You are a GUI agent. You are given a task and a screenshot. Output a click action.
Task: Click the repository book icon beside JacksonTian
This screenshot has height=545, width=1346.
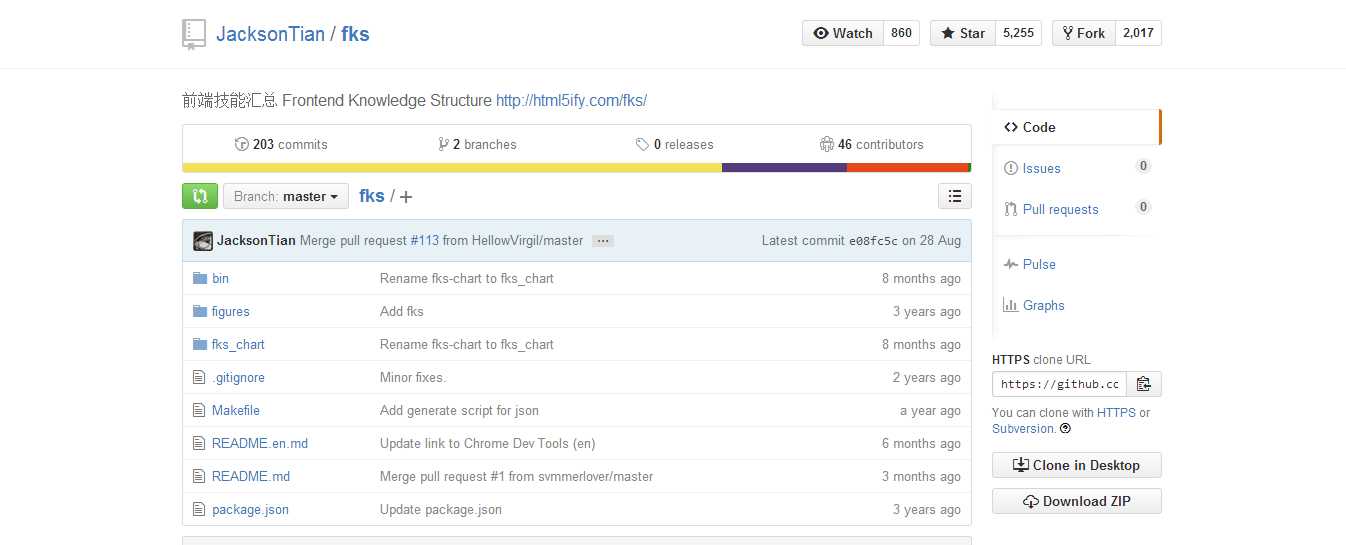tap(194, 34)
